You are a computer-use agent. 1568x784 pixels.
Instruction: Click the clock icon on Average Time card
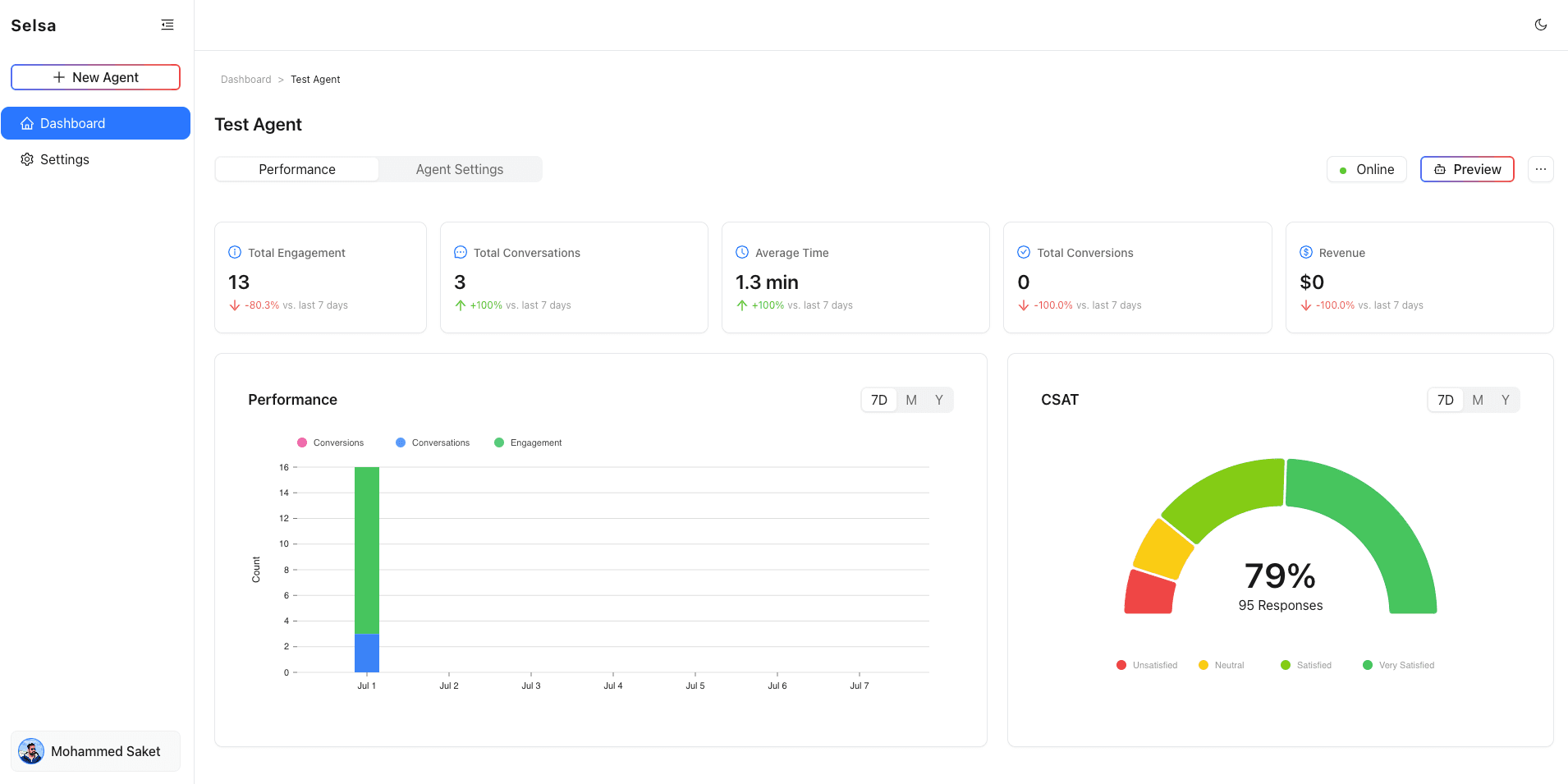pos(742,252)
